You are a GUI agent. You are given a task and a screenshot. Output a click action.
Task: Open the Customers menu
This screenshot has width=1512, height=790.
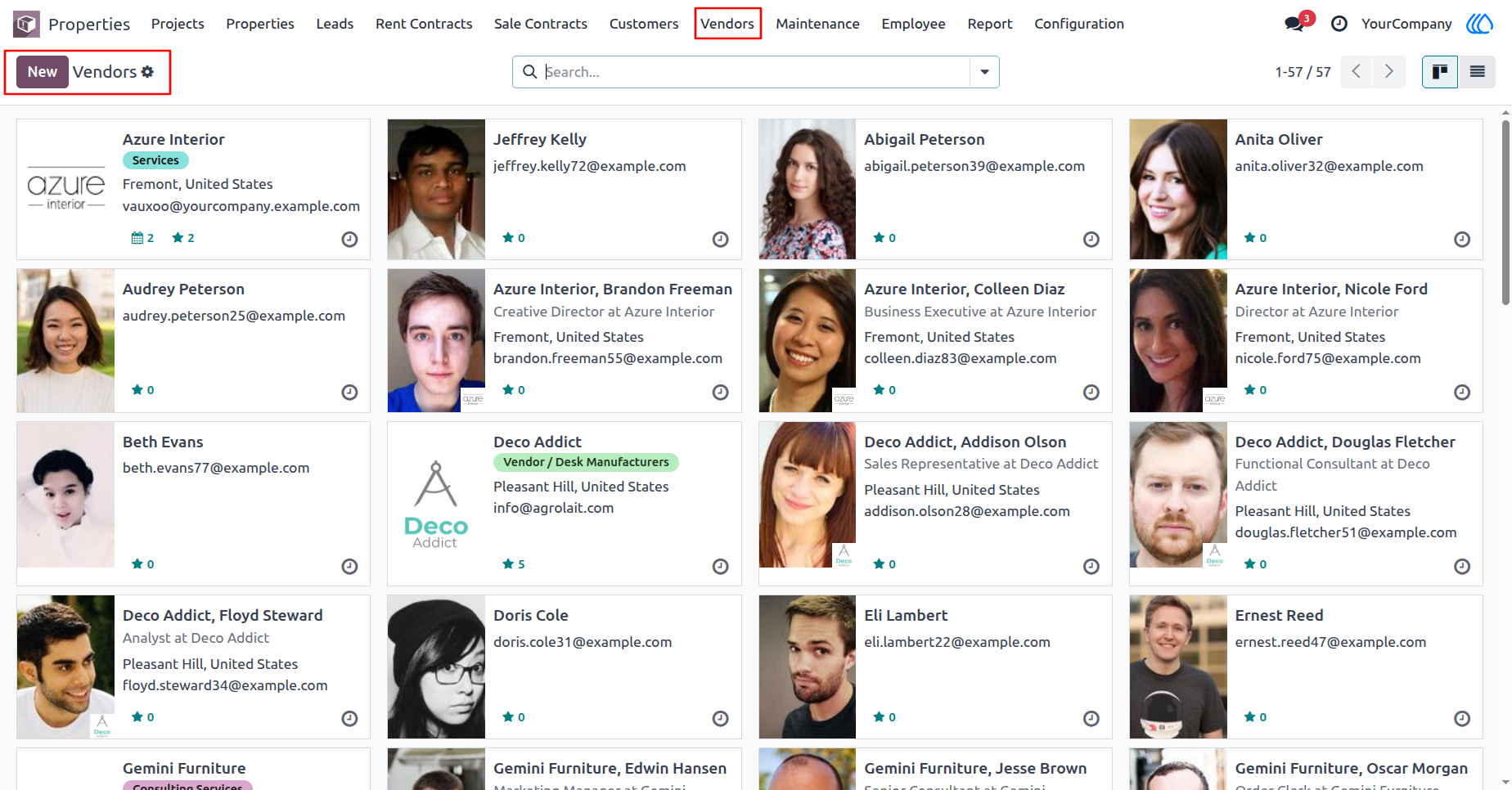click(644, 24)
